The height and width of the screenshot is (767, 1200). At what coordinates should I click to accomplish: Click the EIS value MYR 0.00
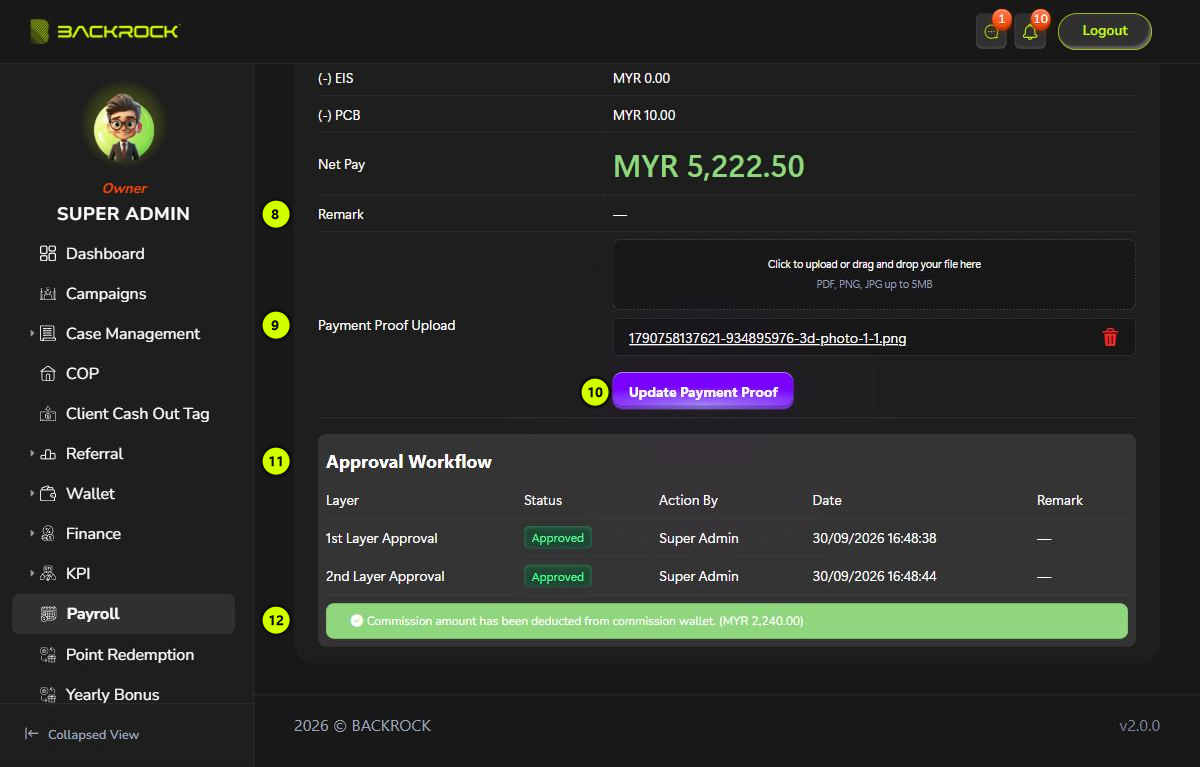642,78
